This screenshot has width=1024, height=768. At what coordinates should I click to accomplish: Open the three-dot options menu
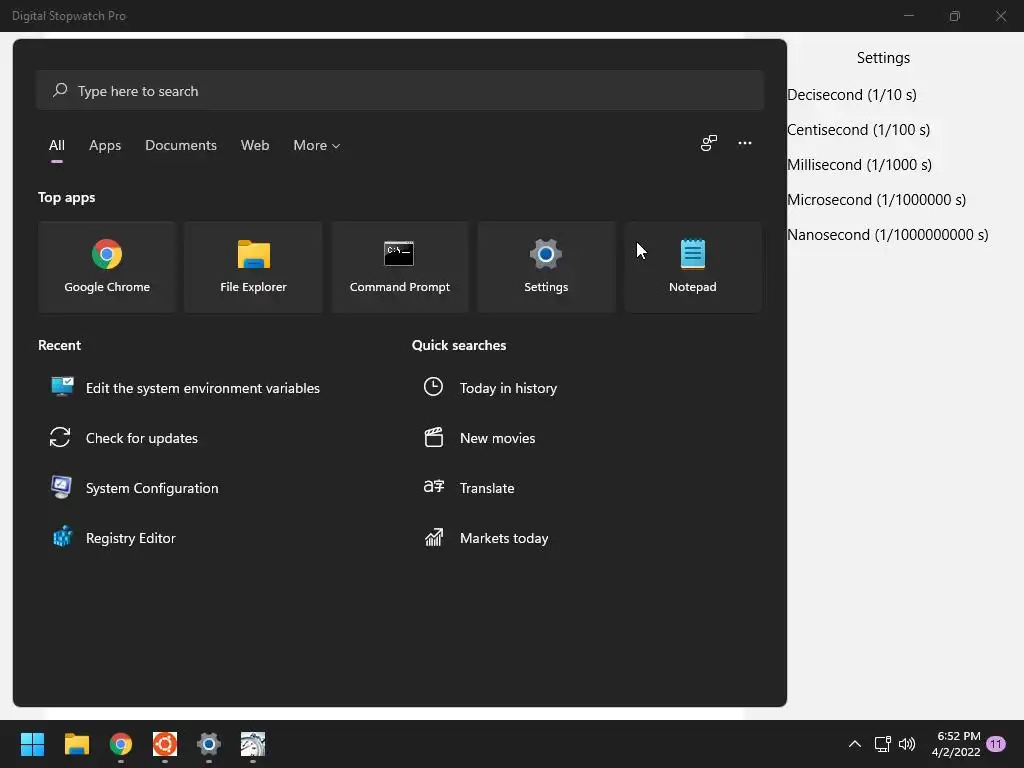745,143
